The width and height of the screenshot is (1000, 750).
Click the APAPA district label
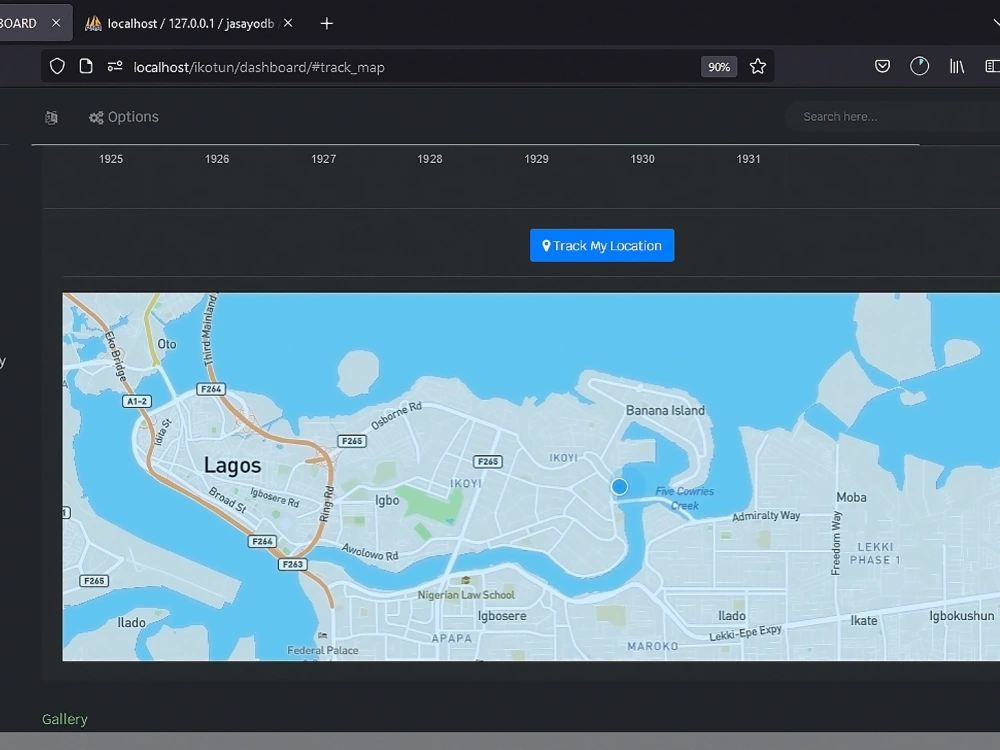452,638
